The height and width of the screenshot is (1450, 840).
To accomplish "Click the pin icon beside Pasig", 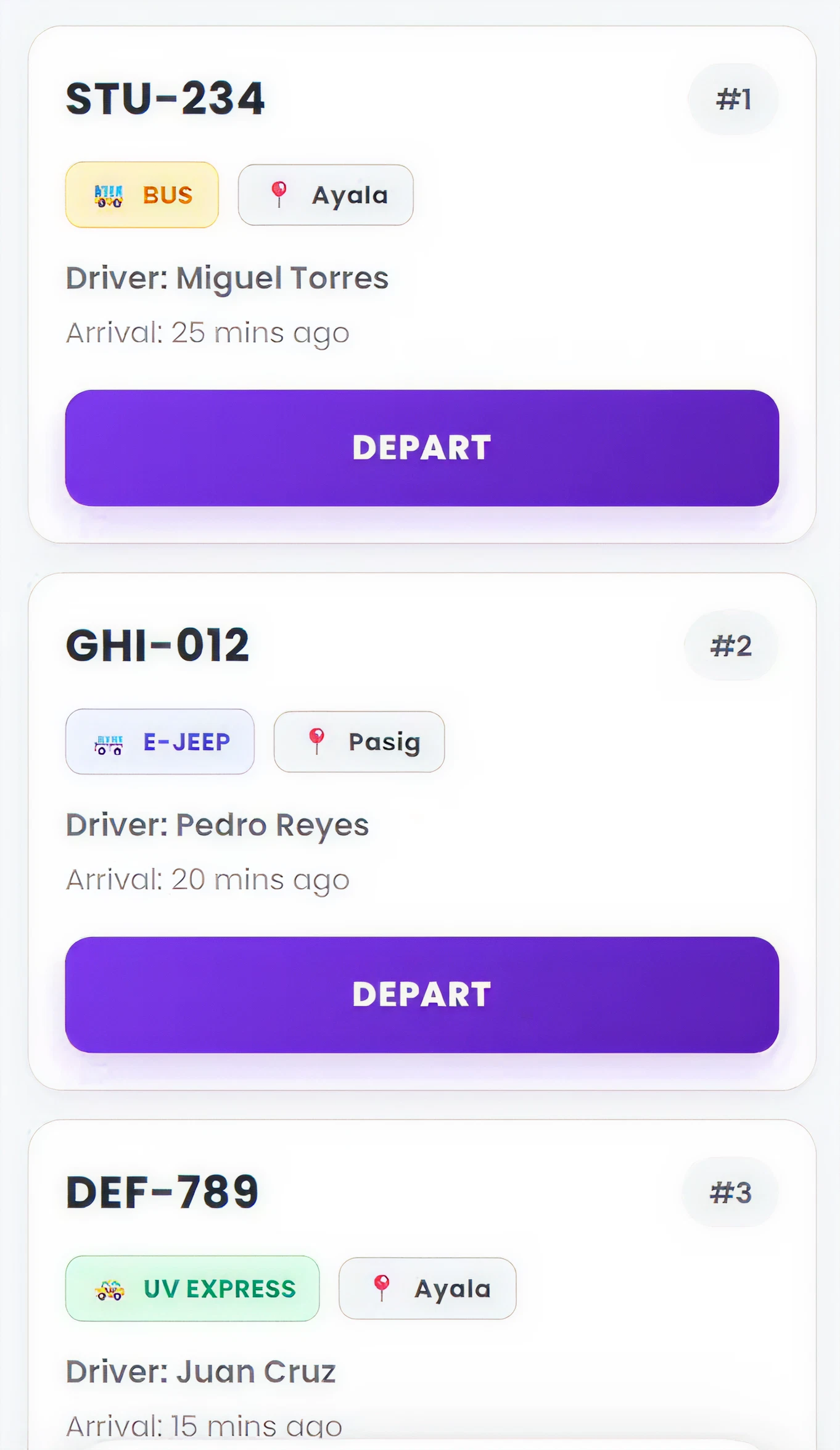I will coord(316,741).
